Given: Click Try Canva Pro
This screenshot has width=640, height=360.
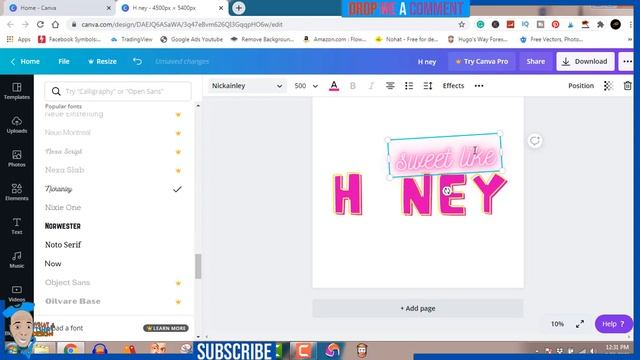Looking at the screenshot, I should click(x=482, y=61).
